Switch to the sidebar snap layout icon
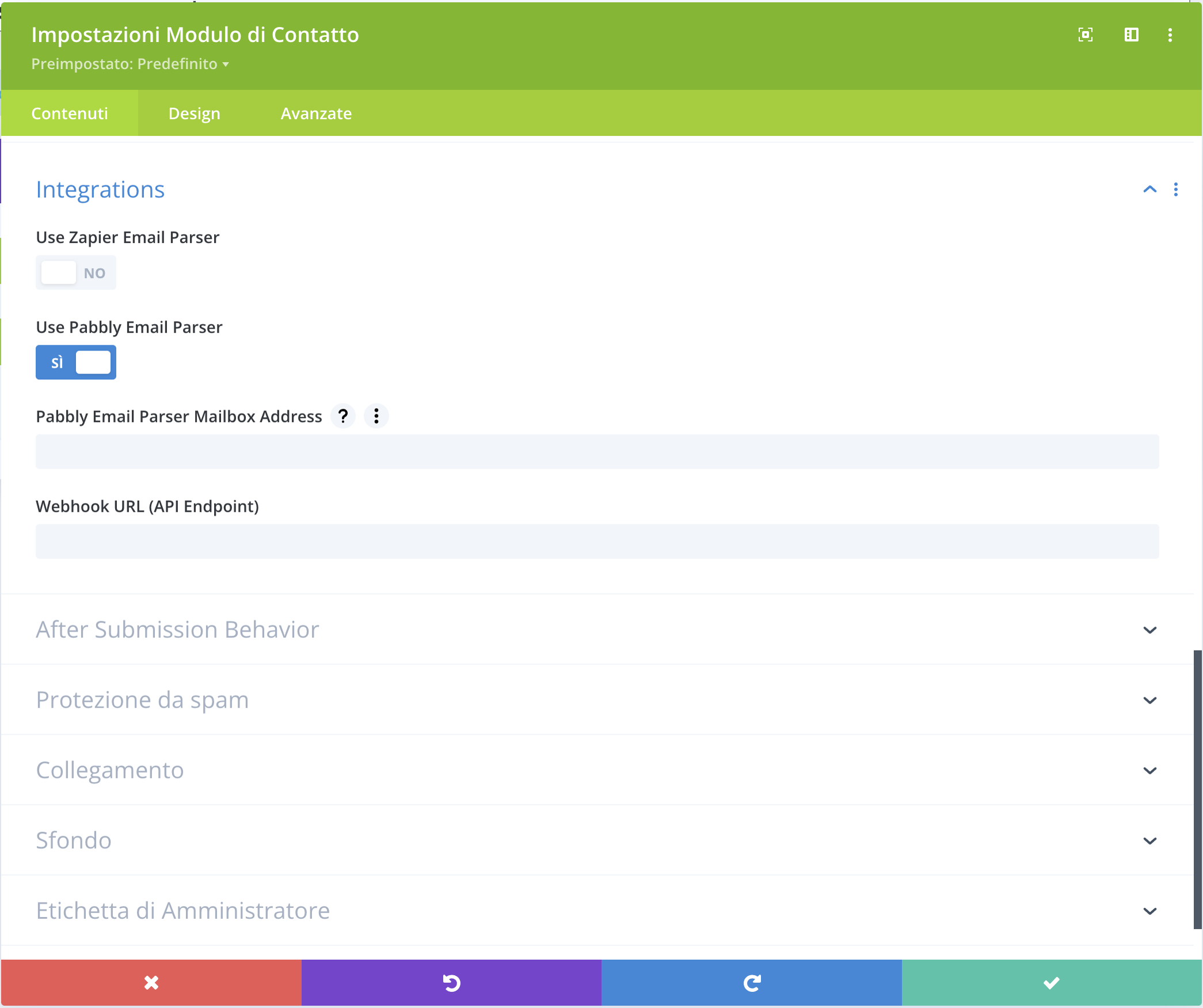The height and width of the screenshot is (1008, 1203). (1131, 35)
